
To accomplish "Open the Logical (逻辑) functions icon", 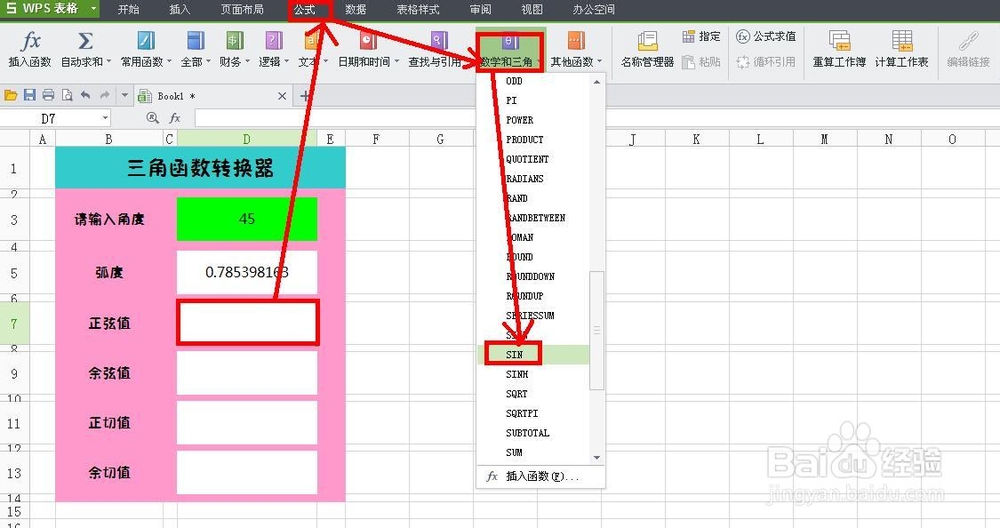I will [274, 41].
